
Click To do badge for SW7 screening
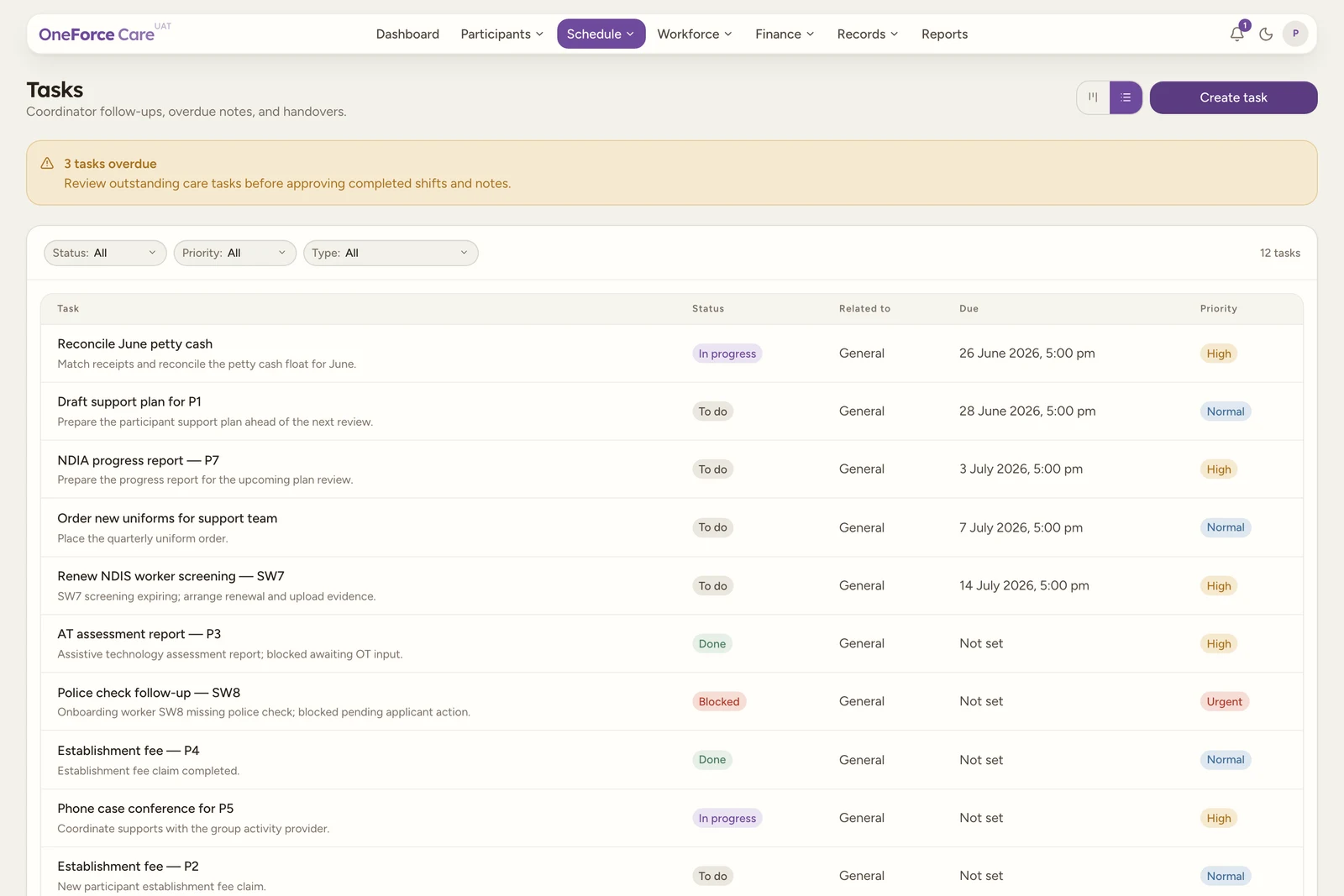(712, 586)
